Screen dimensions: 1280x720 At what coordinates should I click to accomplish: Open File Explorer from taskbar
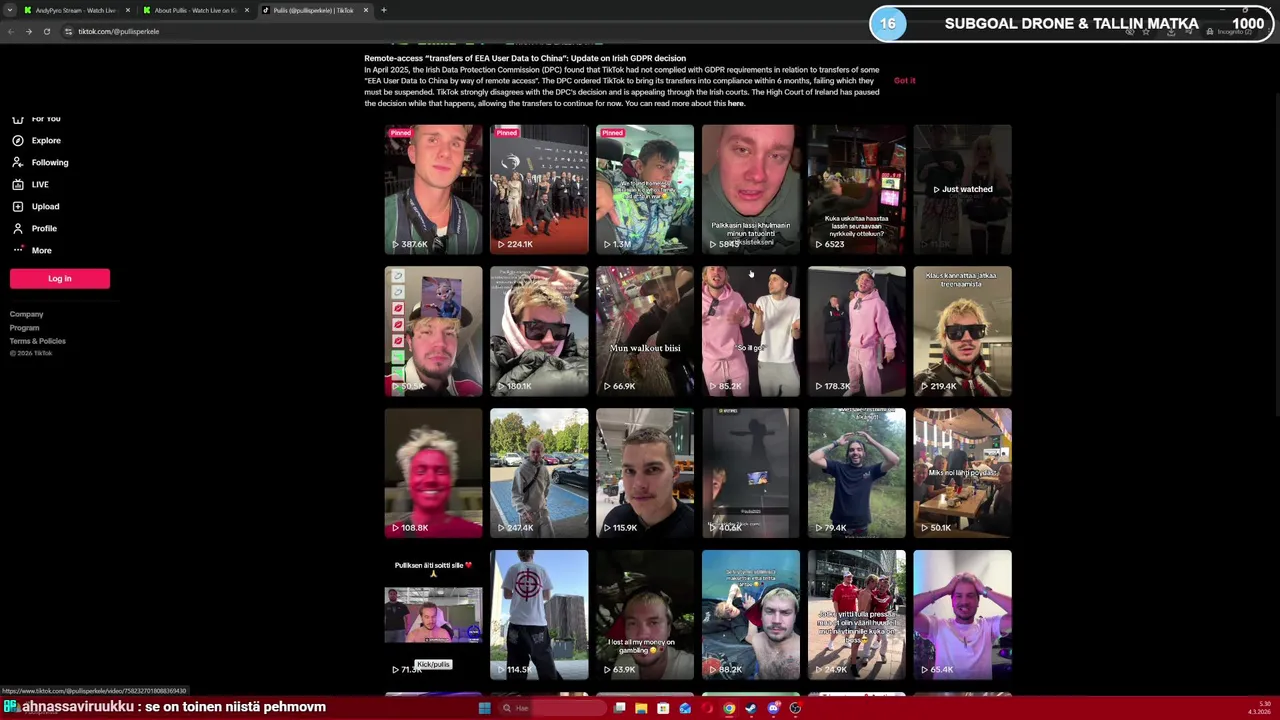tap(641, 708)
